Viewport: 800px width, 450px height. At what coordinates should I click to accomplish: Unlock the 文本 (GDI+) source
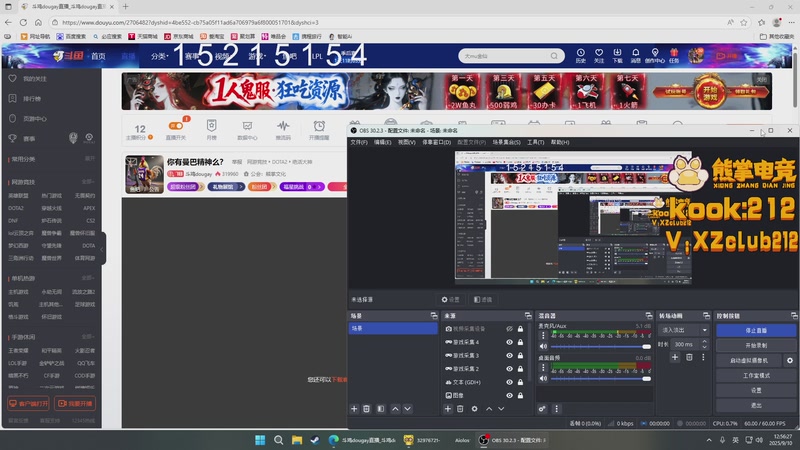pyautogui.click(x=520, y=382)
